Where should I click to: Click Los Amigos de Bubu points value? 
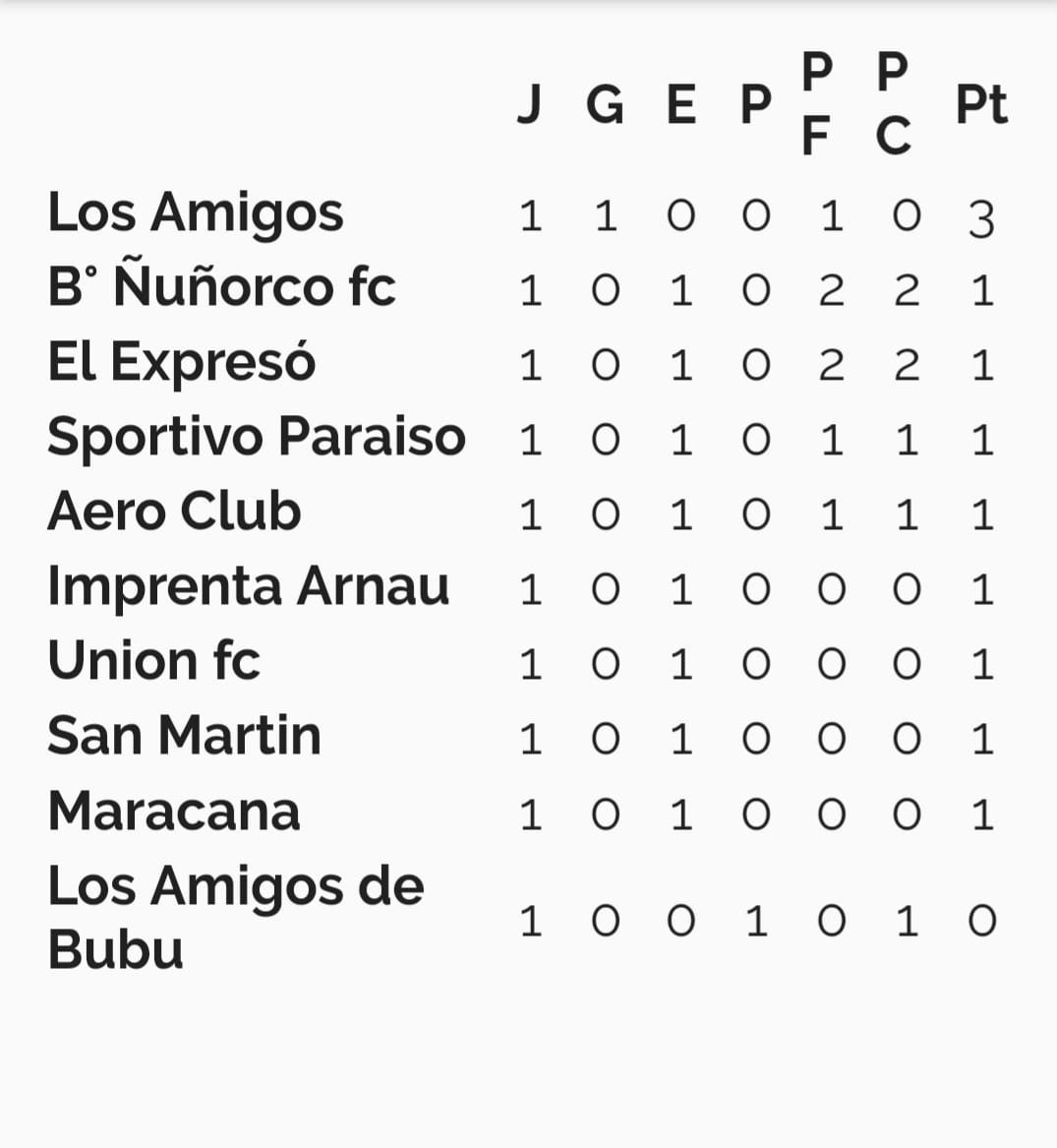(981, 921)
